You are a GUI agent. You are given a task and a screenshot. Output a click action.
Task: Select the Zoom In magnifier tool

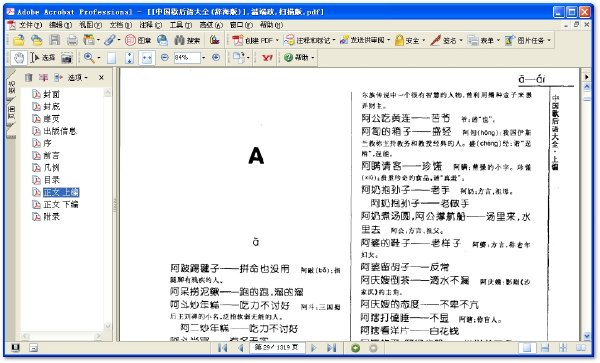pyautogui.click(x=89, y=58)
